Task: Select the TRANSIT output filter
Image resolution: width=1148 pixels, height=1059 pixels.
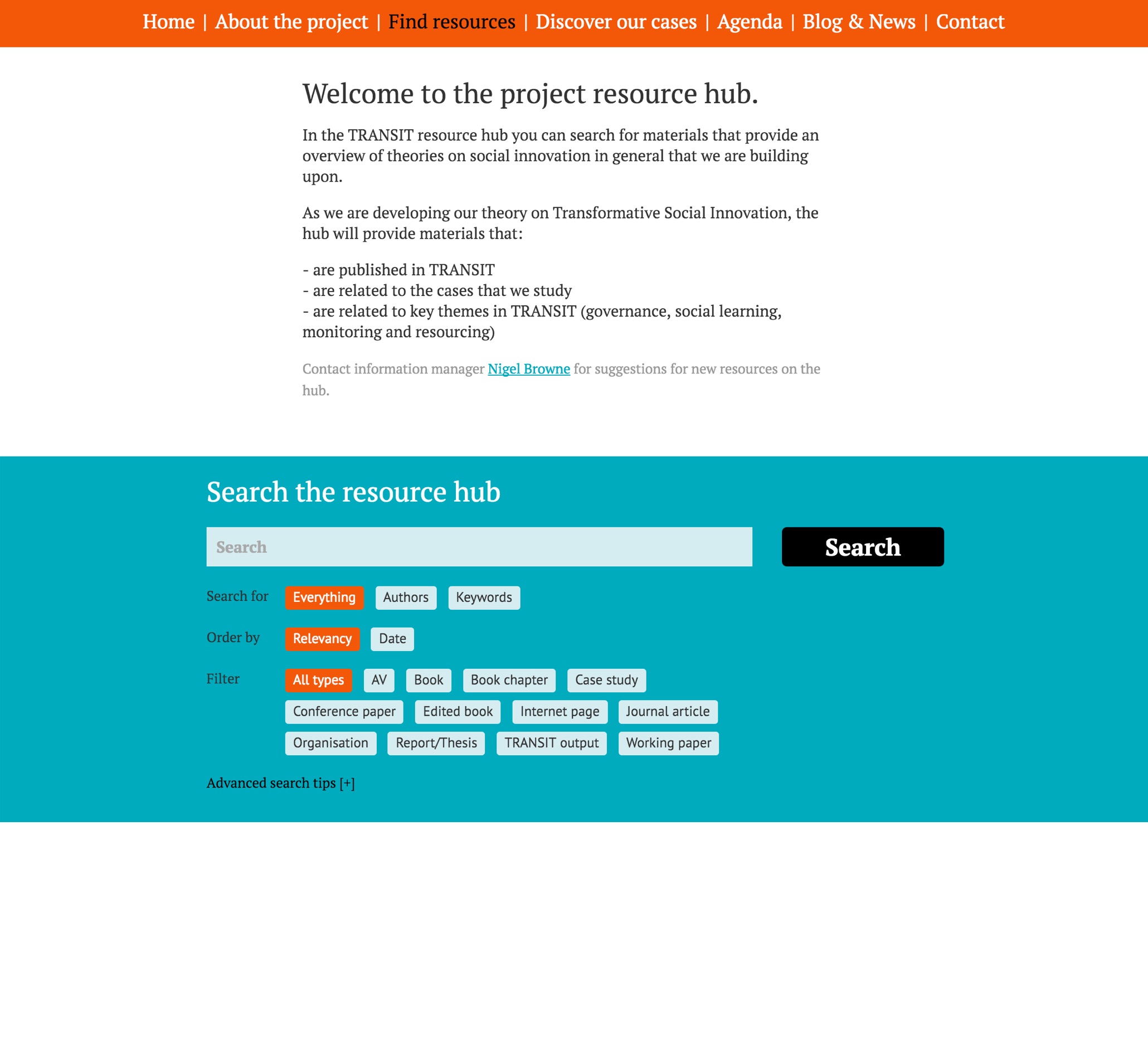Action: 550,742
